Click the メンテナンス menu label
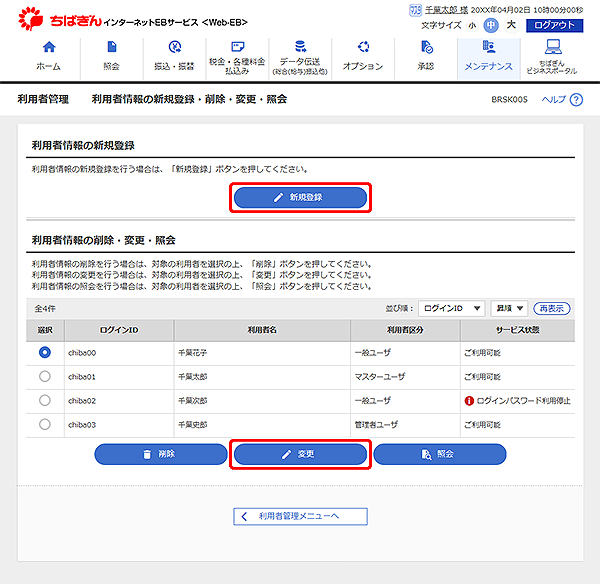Viewport: 600px width, 584px height. coord(489,66)
